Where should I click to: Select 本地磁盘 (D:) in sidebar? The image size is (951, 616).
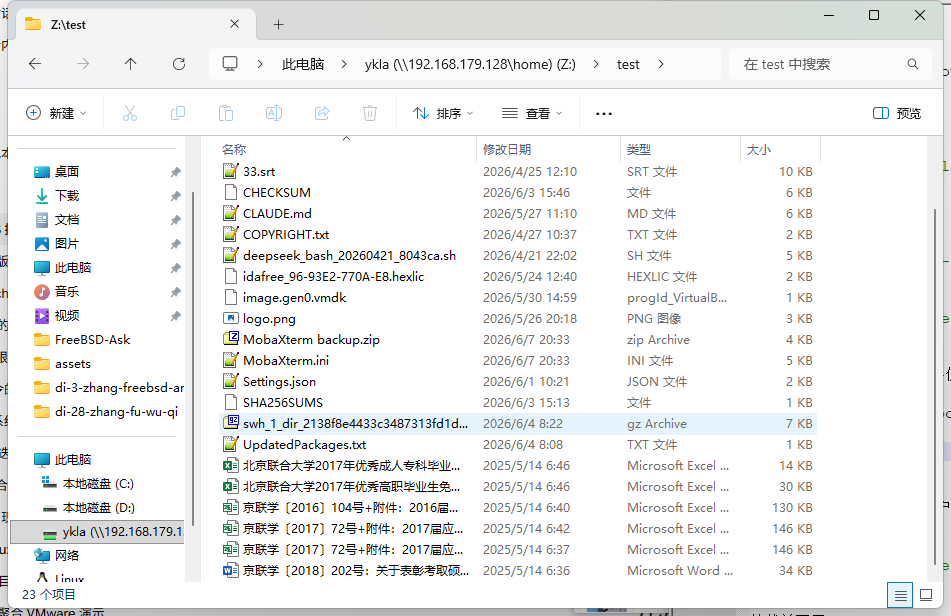[x=98, y=507]
